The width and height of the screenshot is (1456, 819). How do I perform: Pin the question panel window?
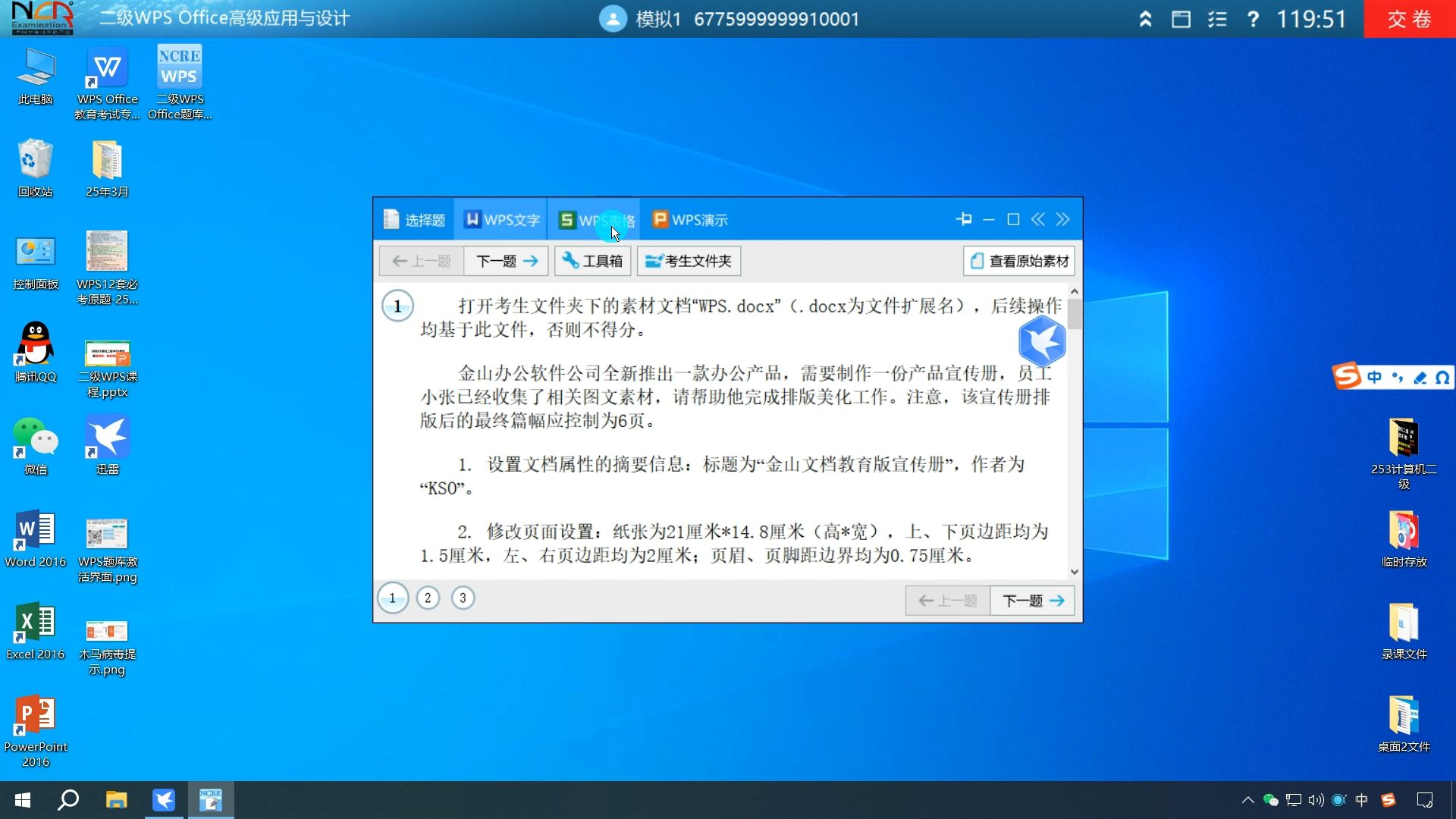964,219
